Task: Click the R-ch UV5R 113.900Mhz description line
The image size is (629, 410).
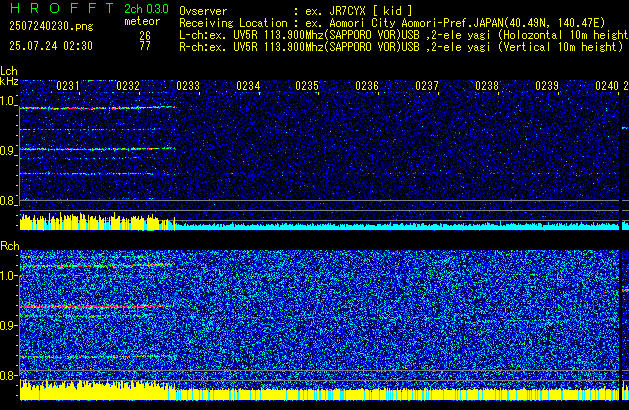Action: tap(401, 47)
